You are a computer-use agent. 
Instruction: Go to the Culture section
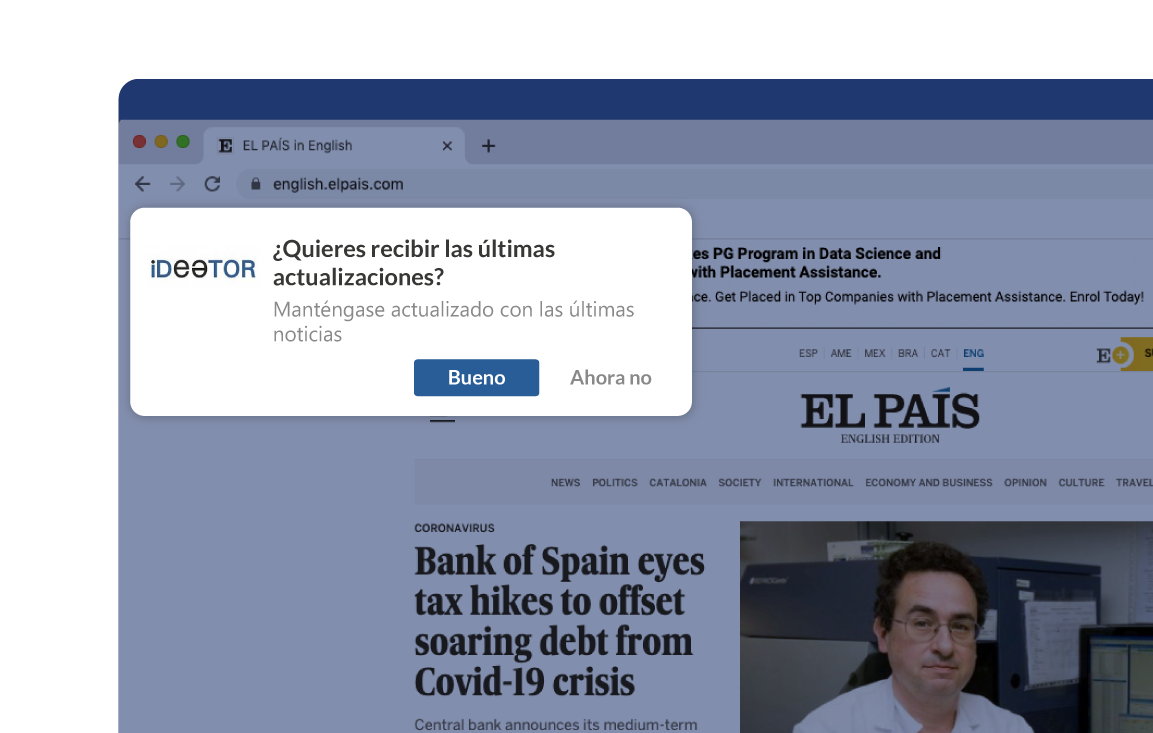click(1081, 483)
